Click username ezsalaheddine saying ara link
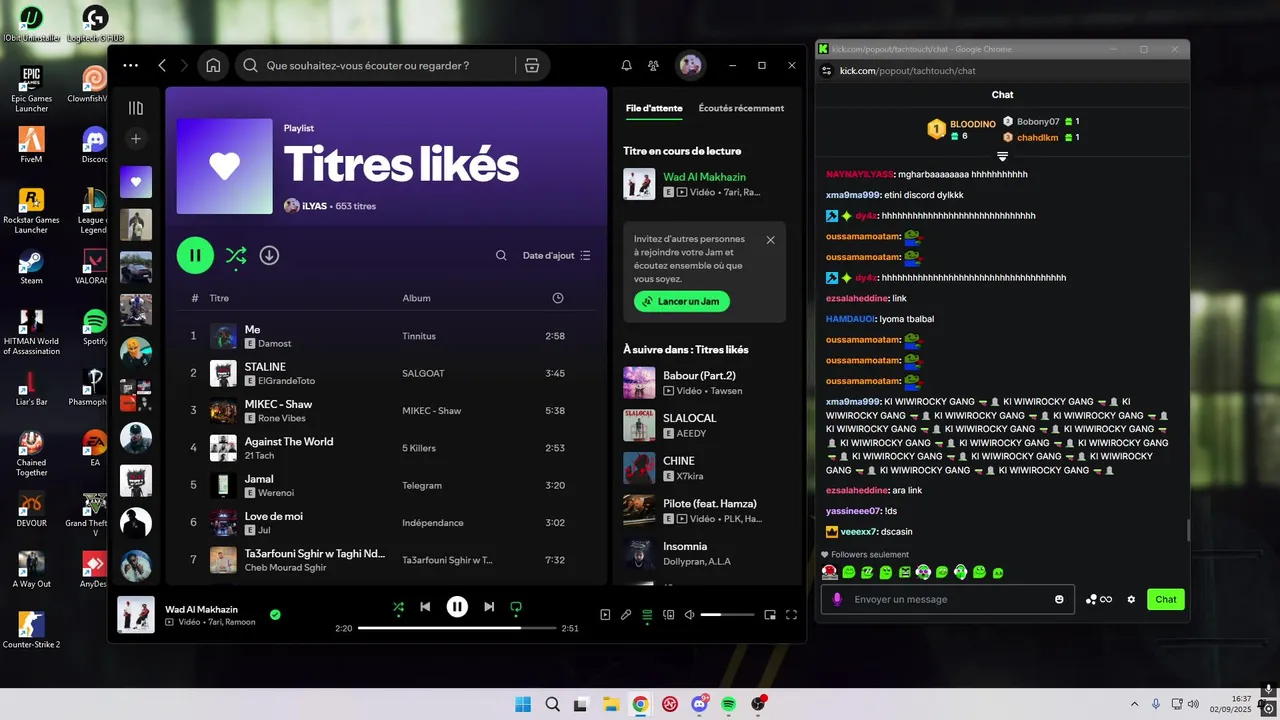The height and width of the screenshot is (720, 1280). (x=857, y=490)
